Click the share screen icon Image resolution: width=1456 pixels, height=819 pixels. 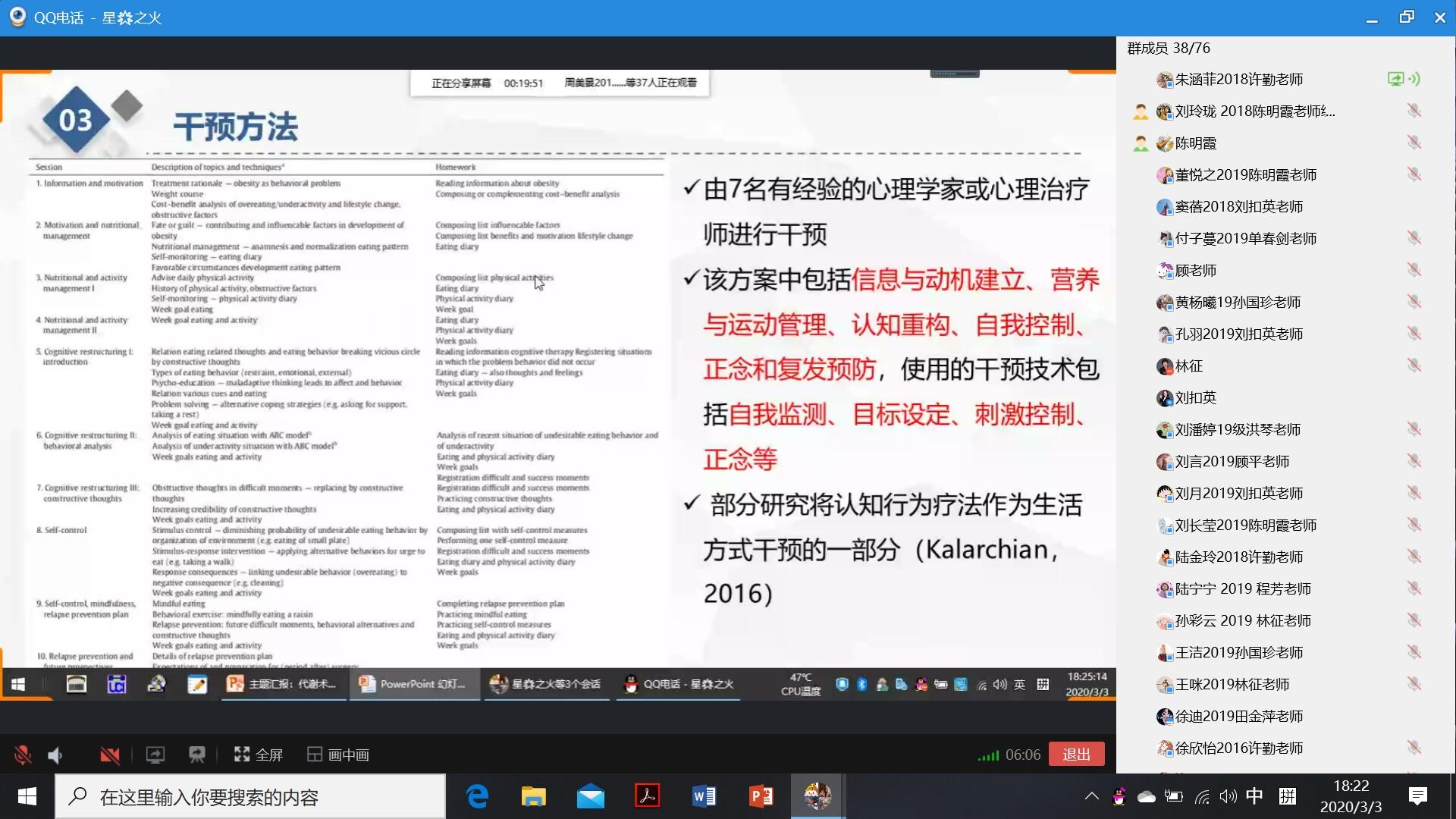coord(155,755)
